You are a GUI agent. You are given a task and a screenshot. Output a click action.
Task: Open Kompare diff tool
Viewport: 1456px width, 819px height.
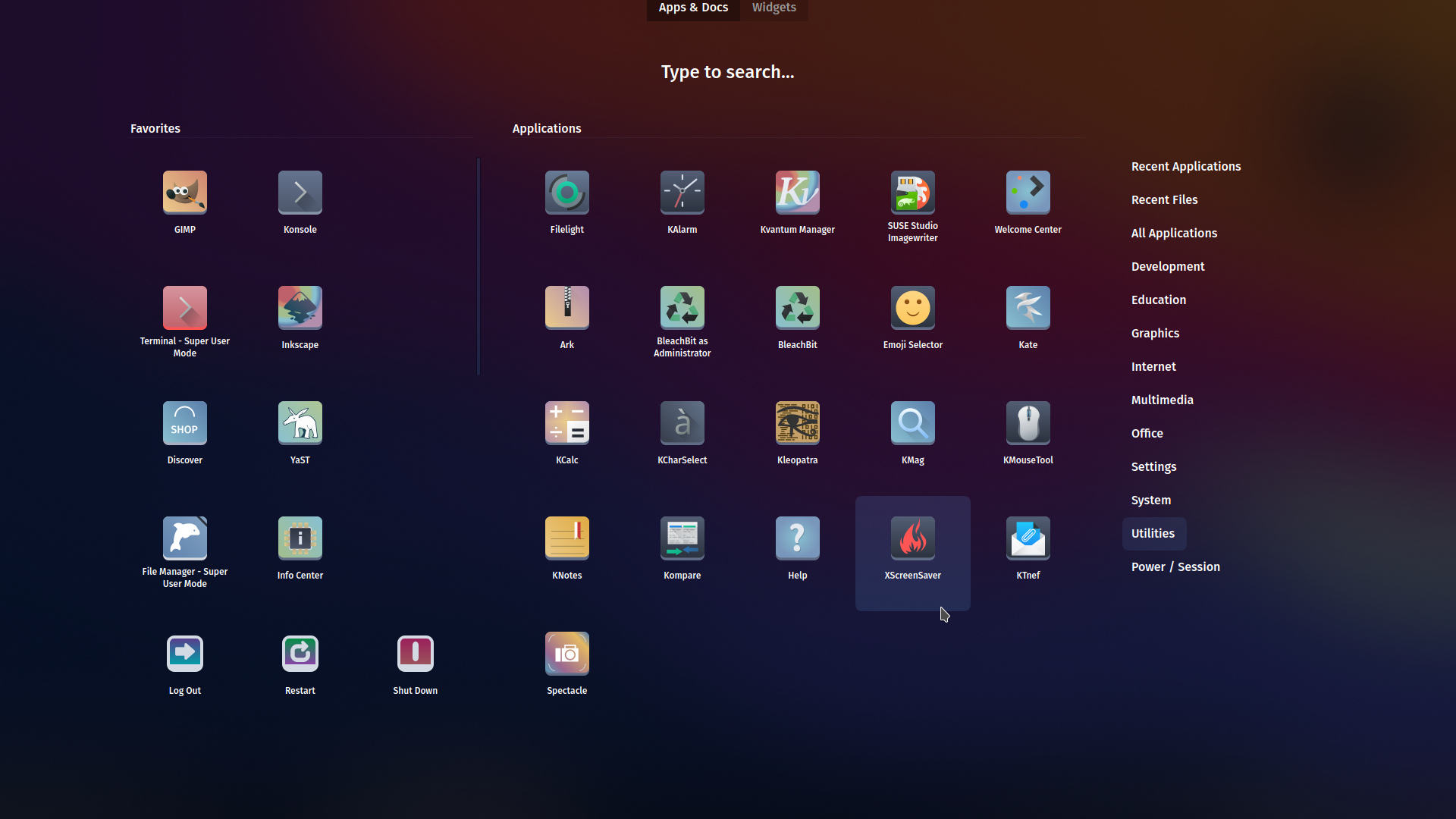pos(682,539)
